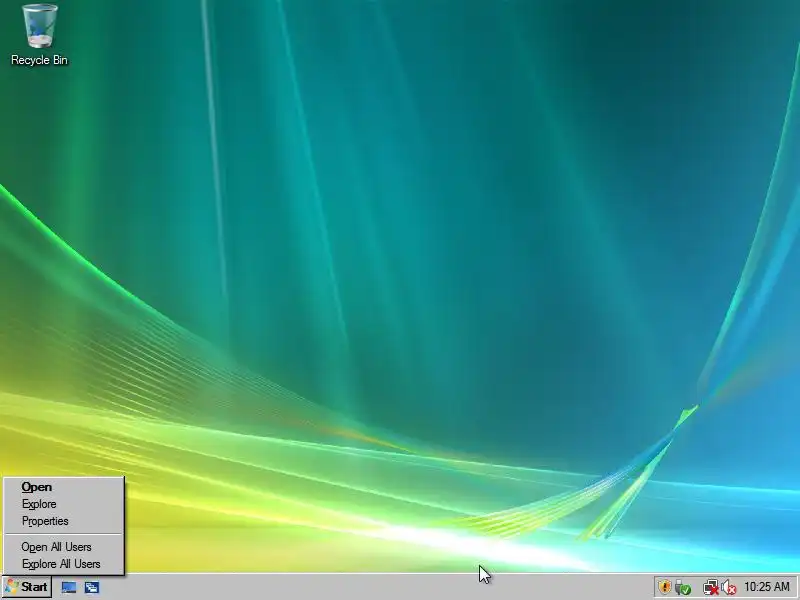Click the Start button on taskbar

[26, 587]
